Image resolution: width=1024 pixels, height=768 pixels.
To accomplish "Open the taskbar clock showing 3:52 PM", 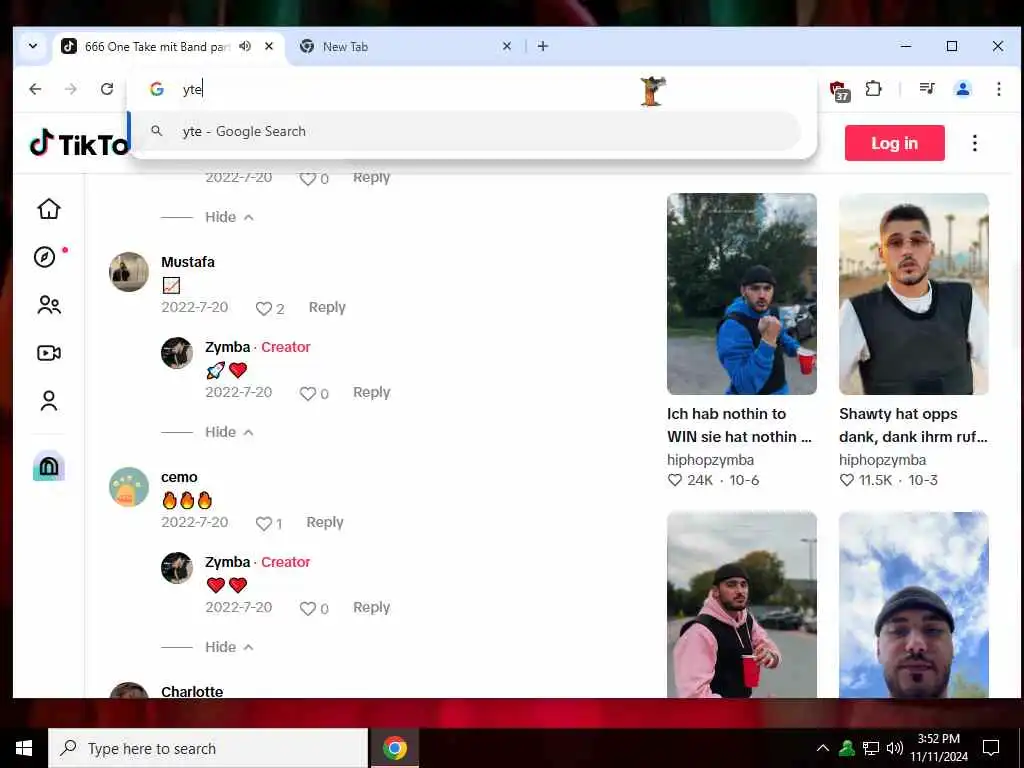I will [939, 748].
